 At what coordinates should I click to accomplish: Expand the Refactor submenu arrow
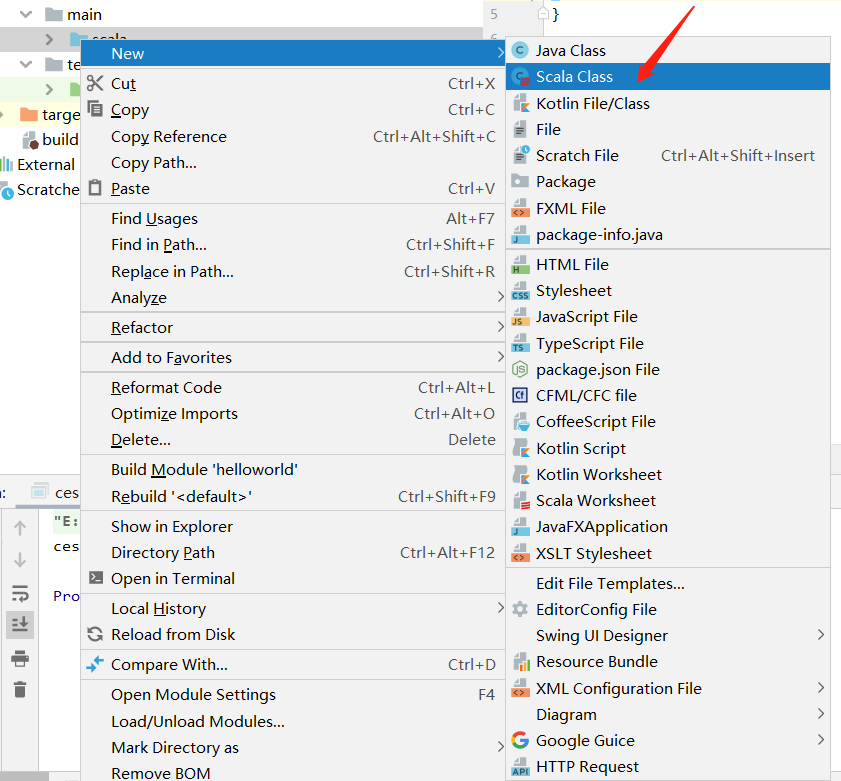pos(500,327)
